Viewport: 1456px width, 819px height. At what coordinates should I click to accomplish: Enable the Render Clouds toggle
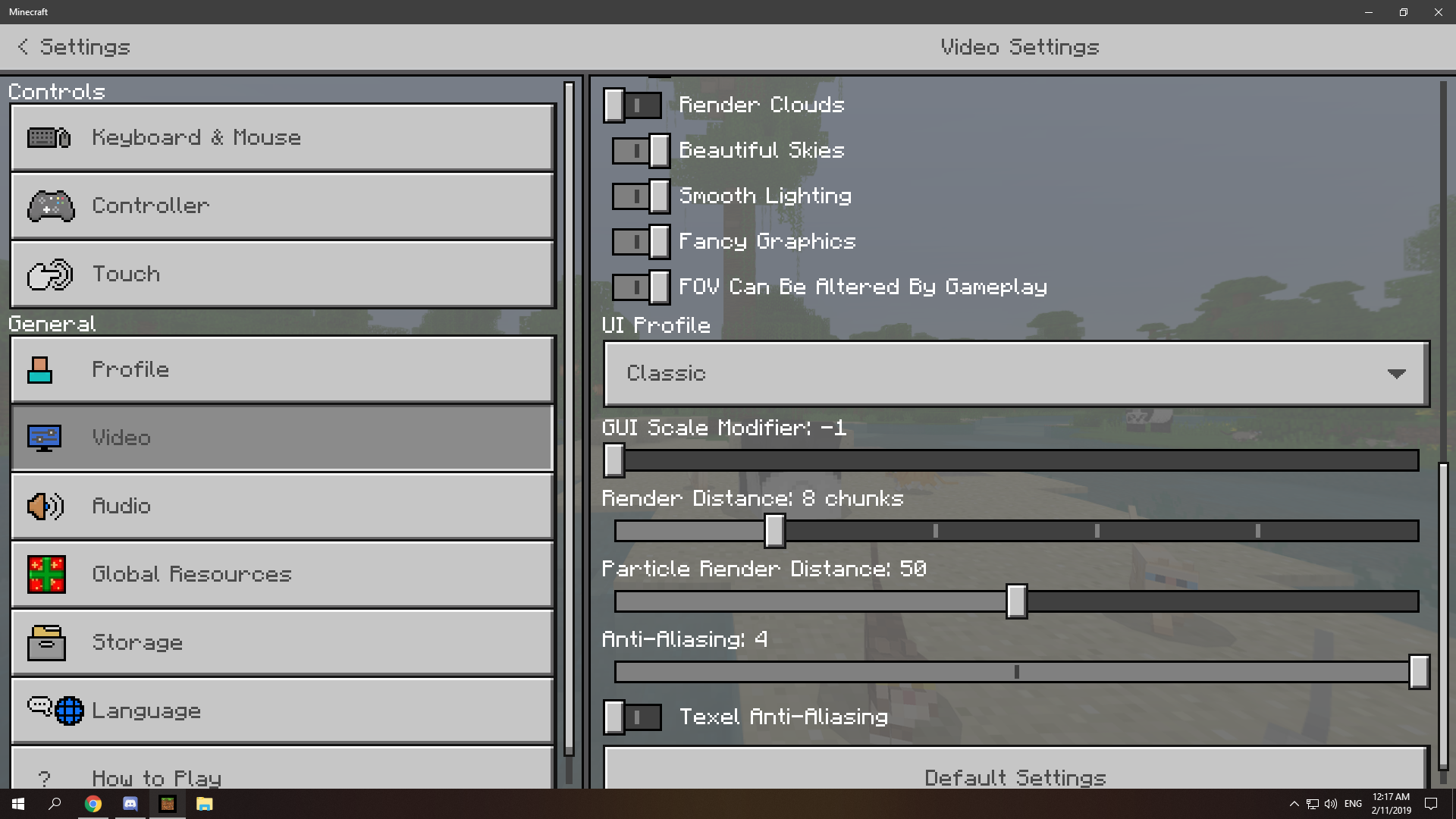point(632,105)
